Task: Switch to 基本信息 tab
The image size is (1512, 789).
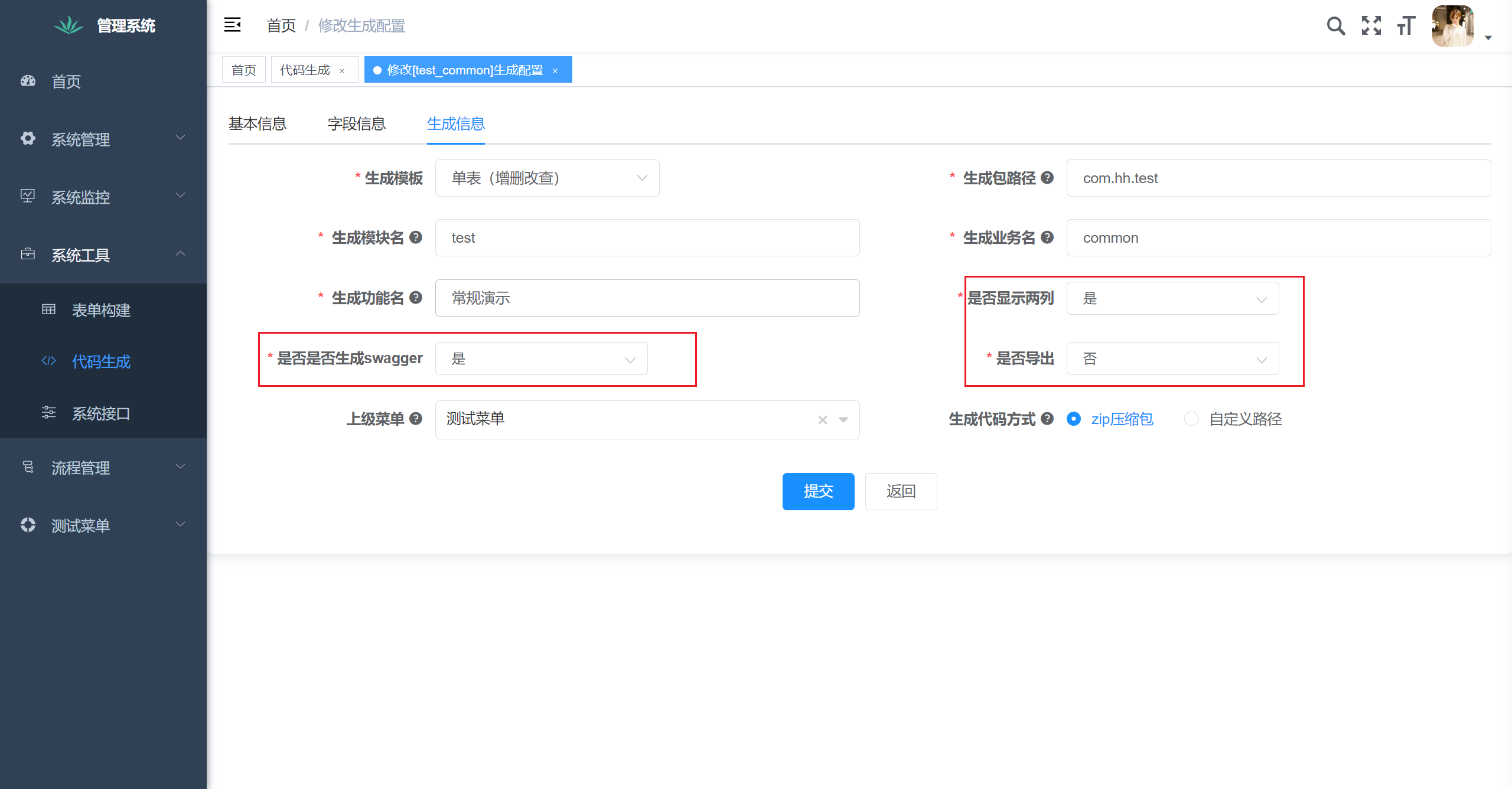Action: click(258, 123)
